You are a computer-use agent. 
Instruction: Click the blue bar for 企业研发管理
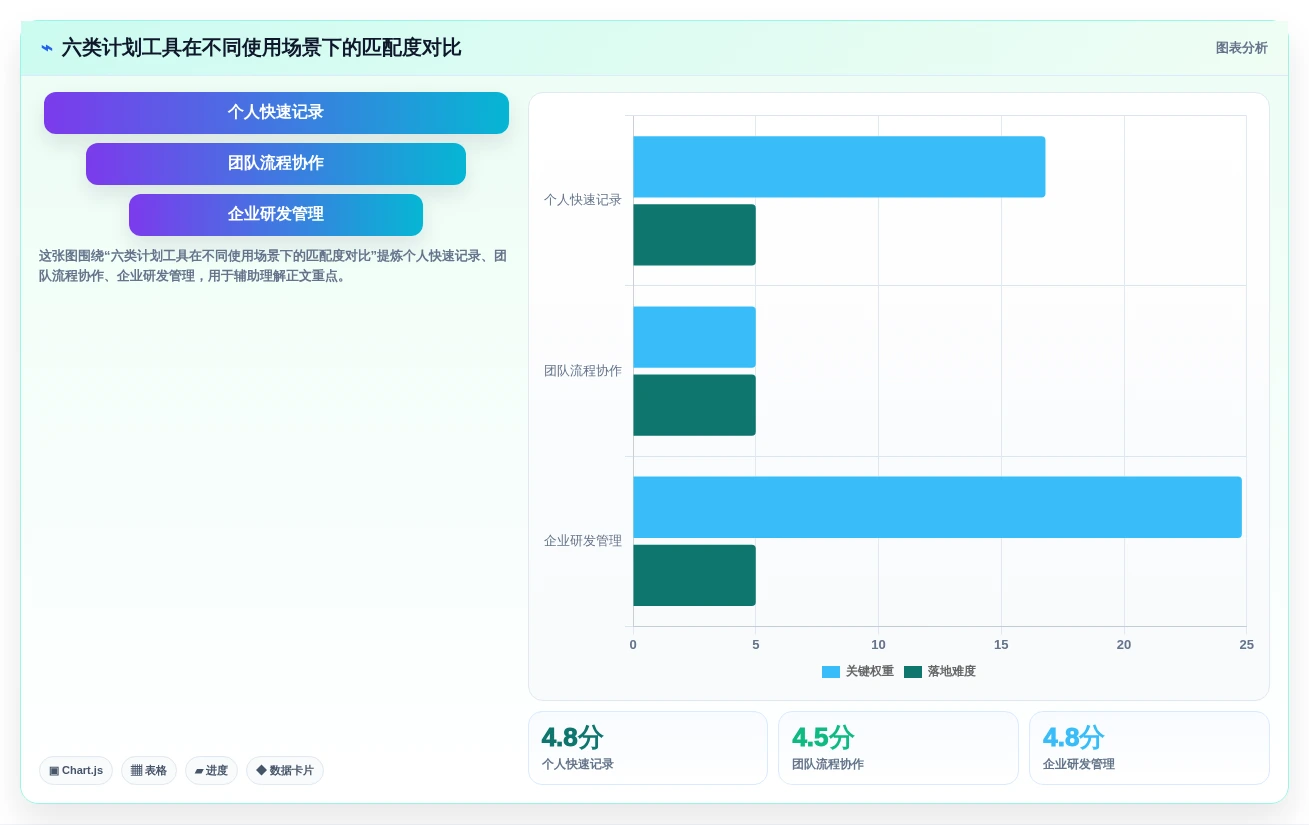(937, 507)
